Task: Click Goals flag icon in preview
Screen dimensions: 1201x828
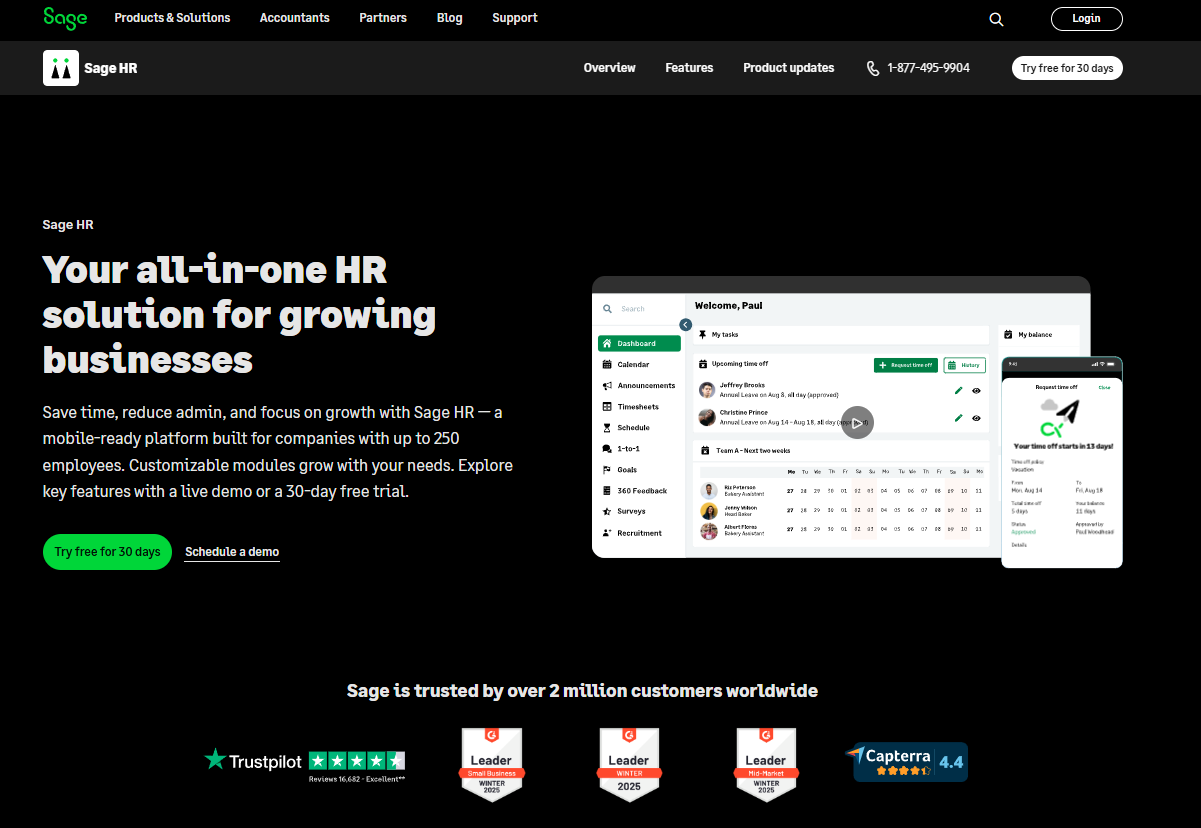Action: click(x=607, y=470)
